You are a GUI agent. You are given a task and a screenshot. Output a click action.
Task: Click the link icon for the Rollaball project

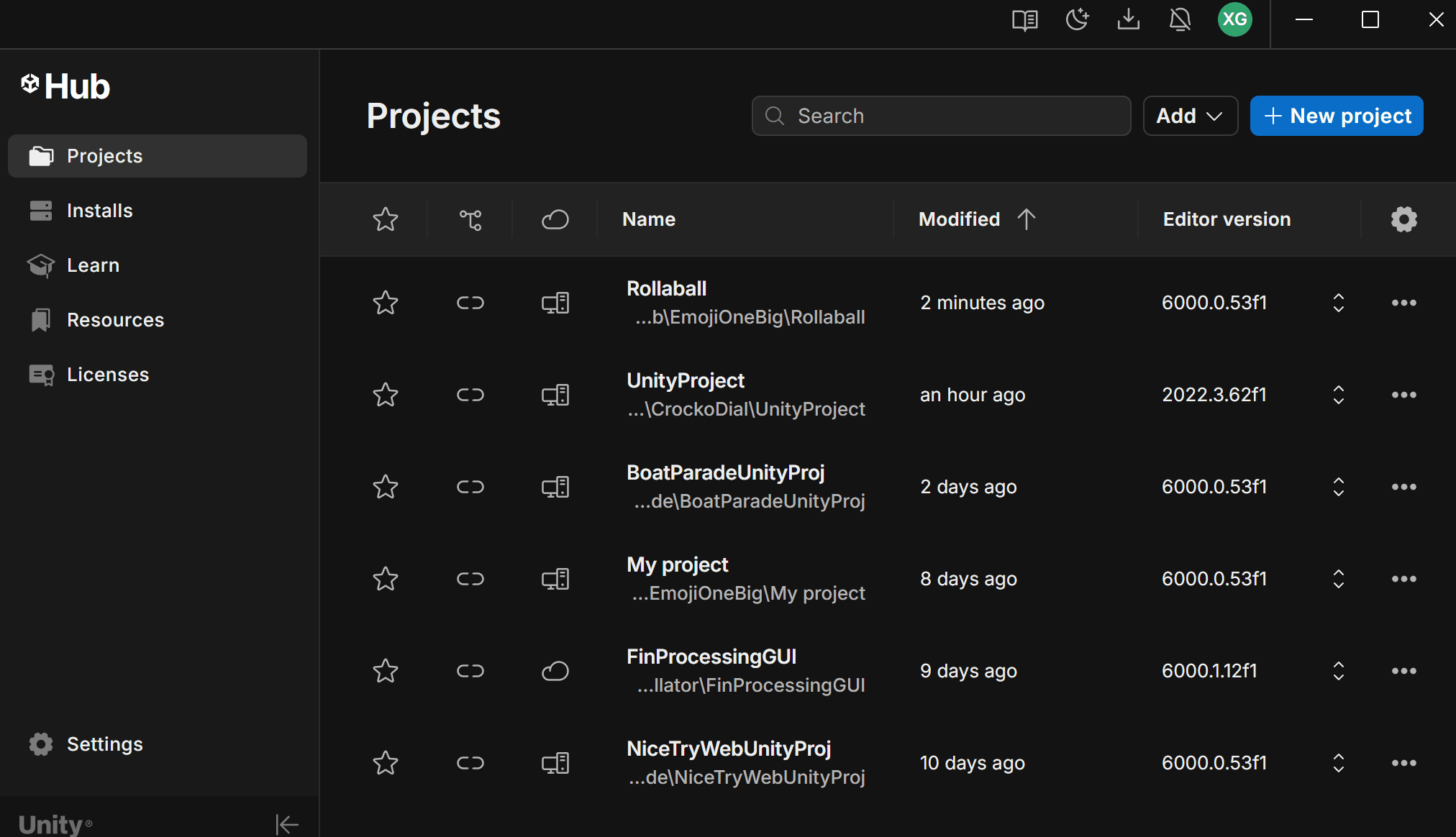click(470, 303)
